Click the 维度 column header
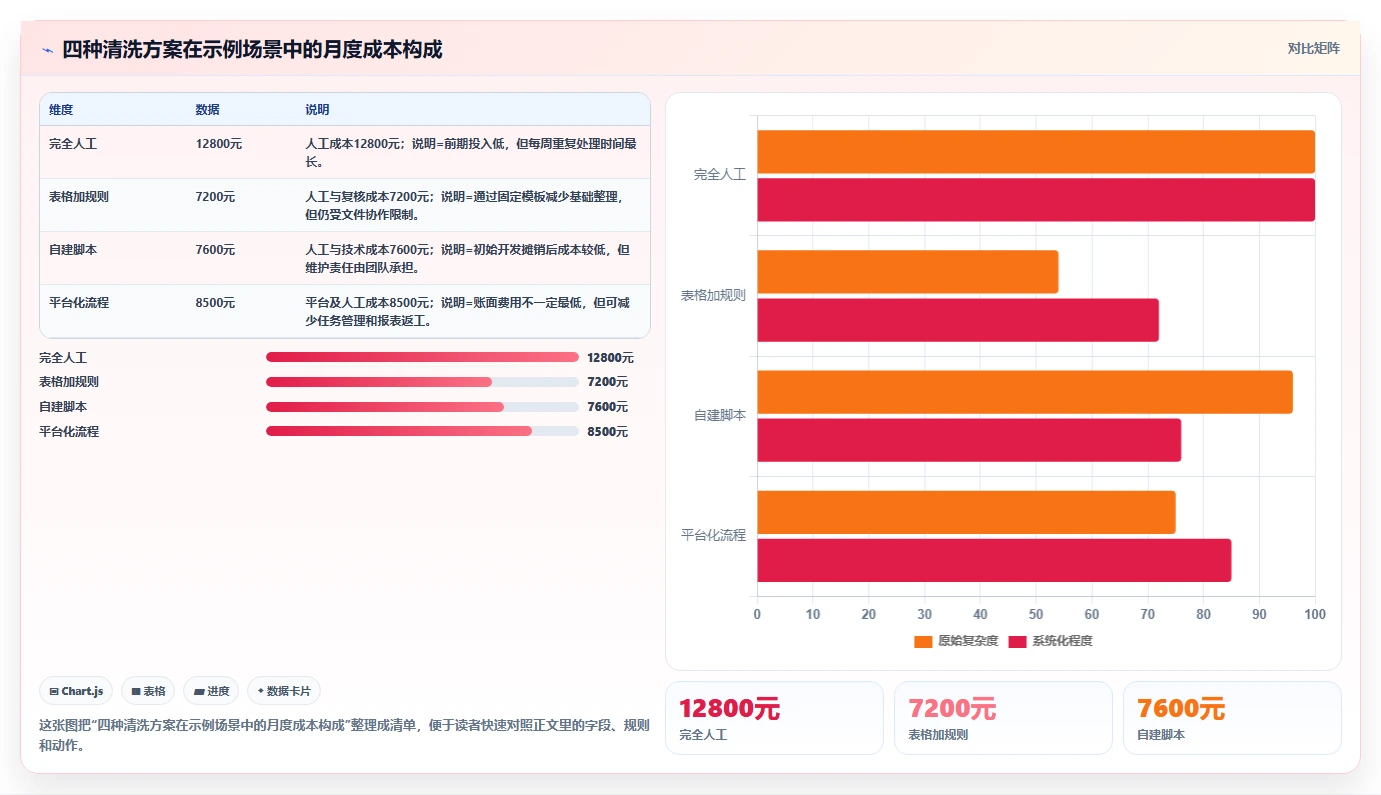This screenshot has height=795, width=1381. coord(61,109)
